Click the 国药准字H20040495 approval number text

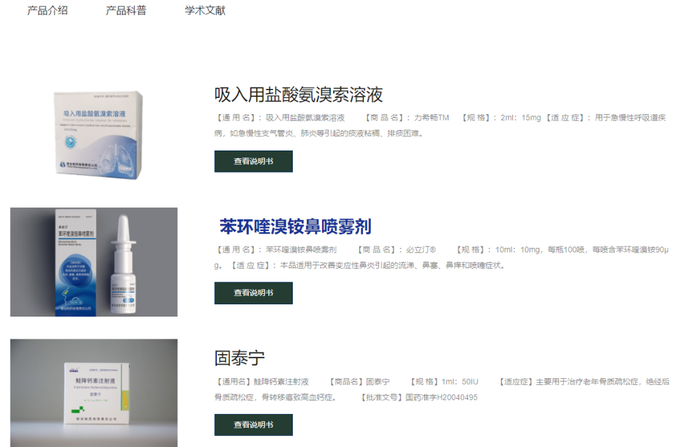point(441,397)
